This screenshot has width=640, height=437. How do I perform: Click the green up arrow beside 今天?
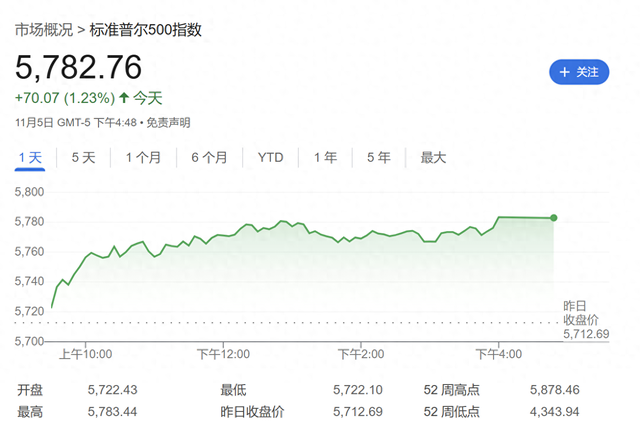click(x=124, y=98)
